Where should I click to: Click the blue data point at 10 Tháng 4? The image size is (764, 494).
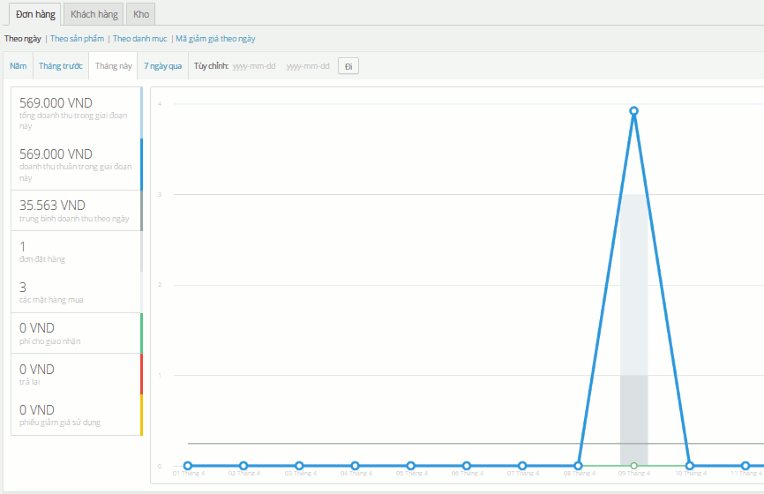689,466
